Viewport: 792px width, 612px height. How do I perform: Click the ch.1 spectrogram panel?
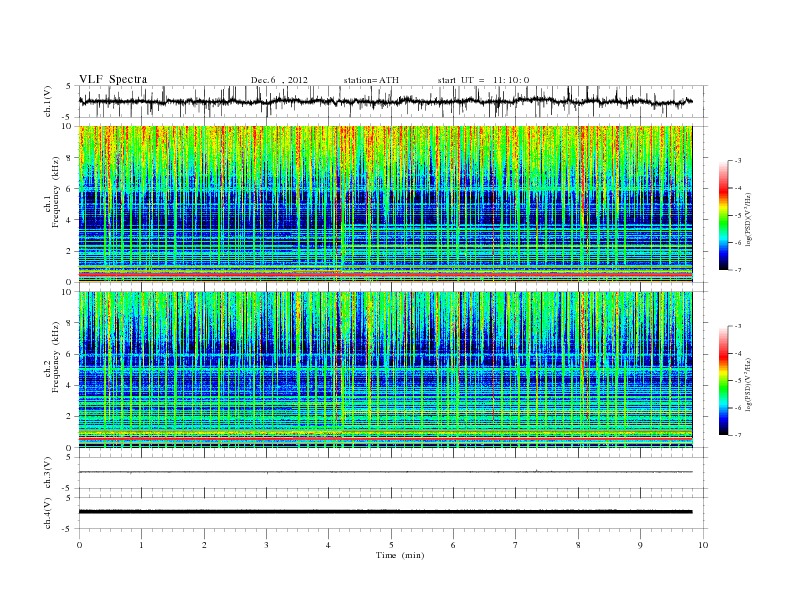(385, 204)
